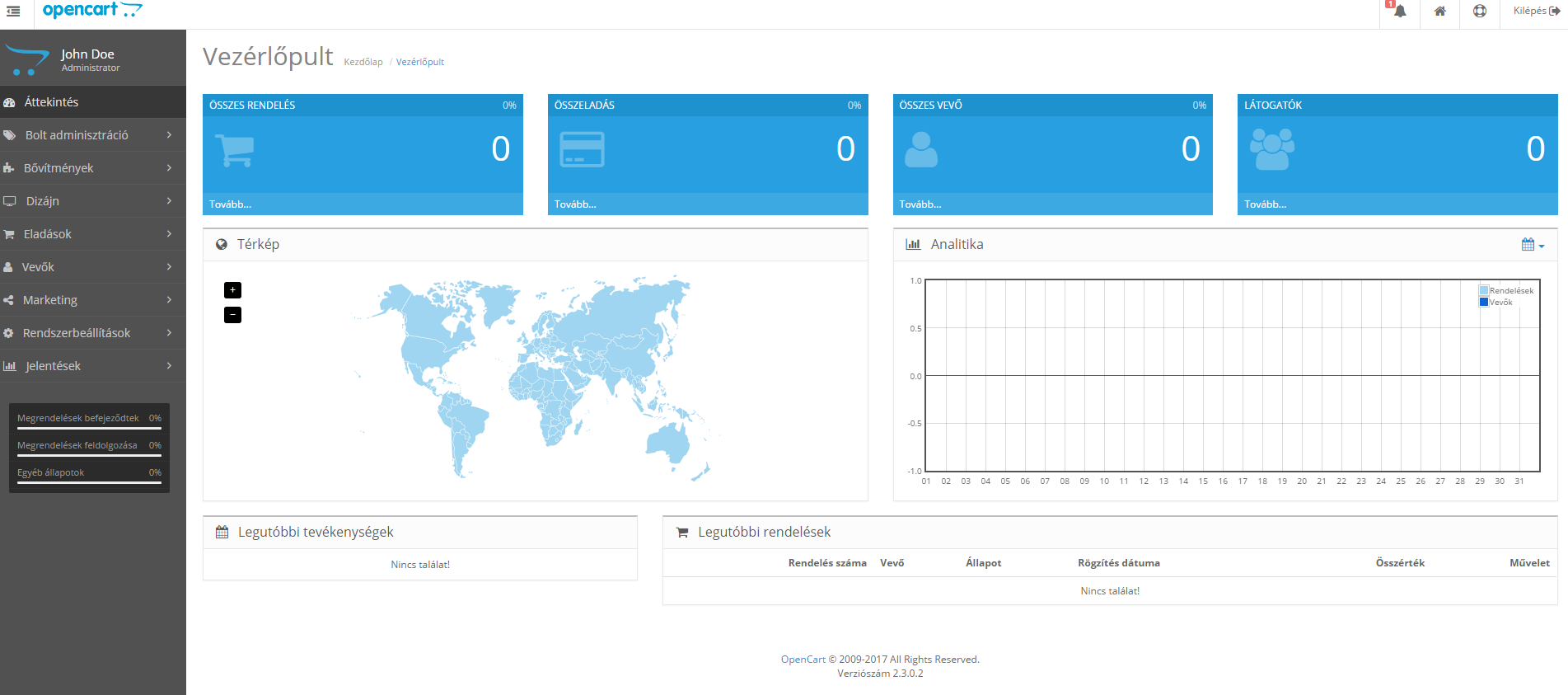Click the chart icon beside Jelentések

click(x=9, y=366)
